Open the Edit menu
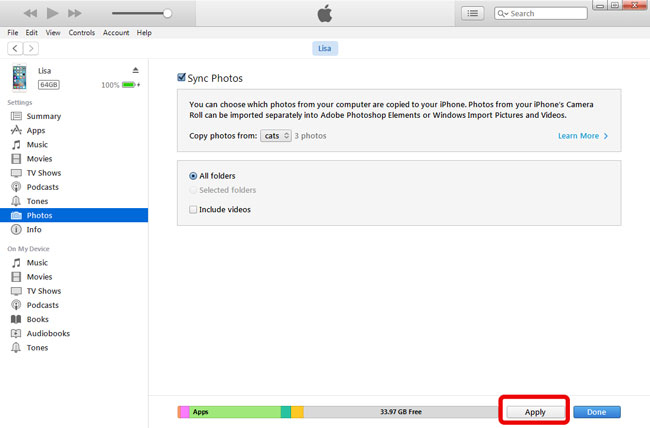The image size is (650, 428). click(x=32, y=32)
